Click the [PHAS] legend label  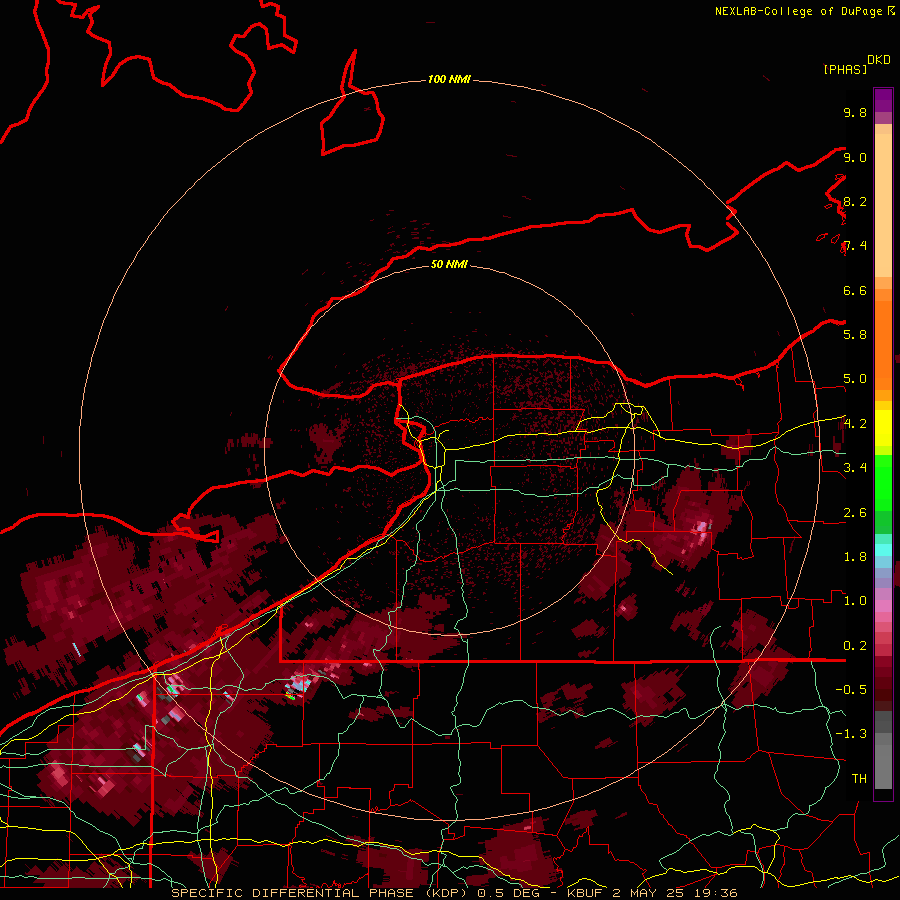pos(845,70)
